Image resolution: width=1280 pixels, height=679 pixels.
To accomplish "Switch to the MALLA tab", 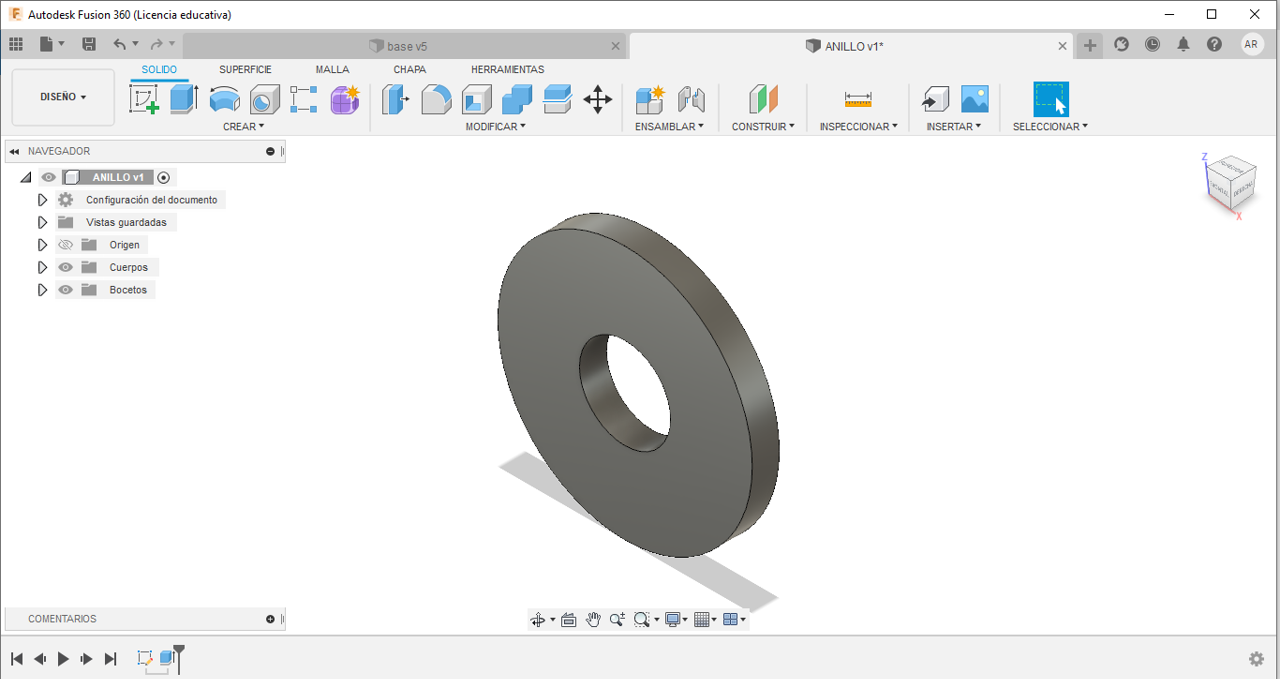I will [332, 70].
